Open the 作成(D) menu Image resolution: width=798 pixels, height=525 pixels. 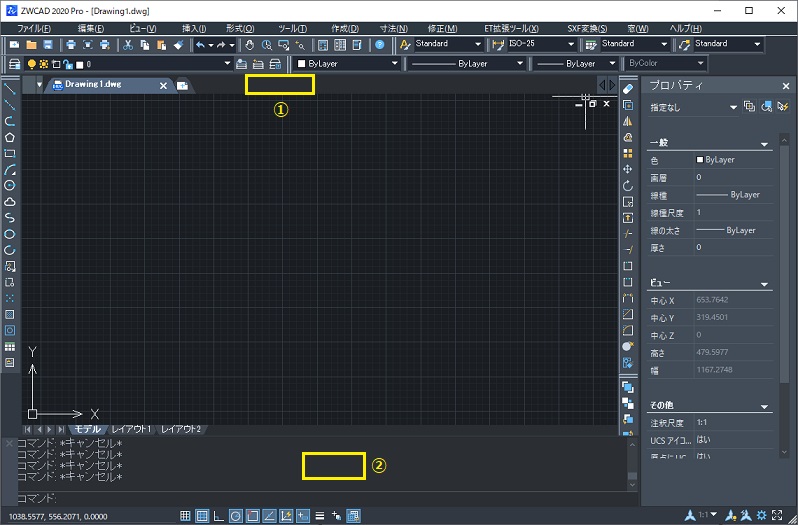tap(345, 28)
